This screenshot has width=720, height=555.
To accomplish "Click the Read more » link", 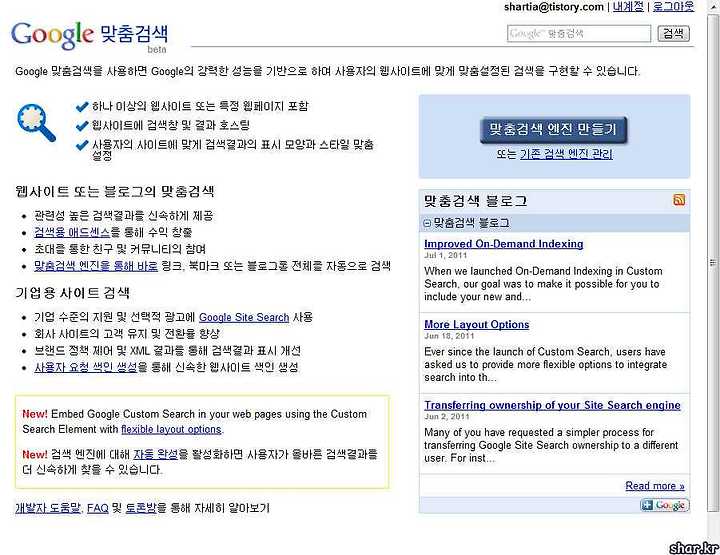I will (655, 486).
